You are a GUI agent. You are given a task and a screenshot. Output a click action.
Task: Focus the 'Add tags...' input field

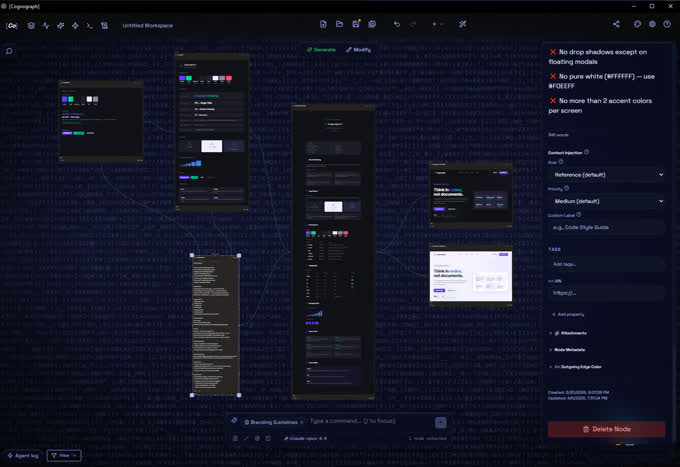click(x=606, y=264)
